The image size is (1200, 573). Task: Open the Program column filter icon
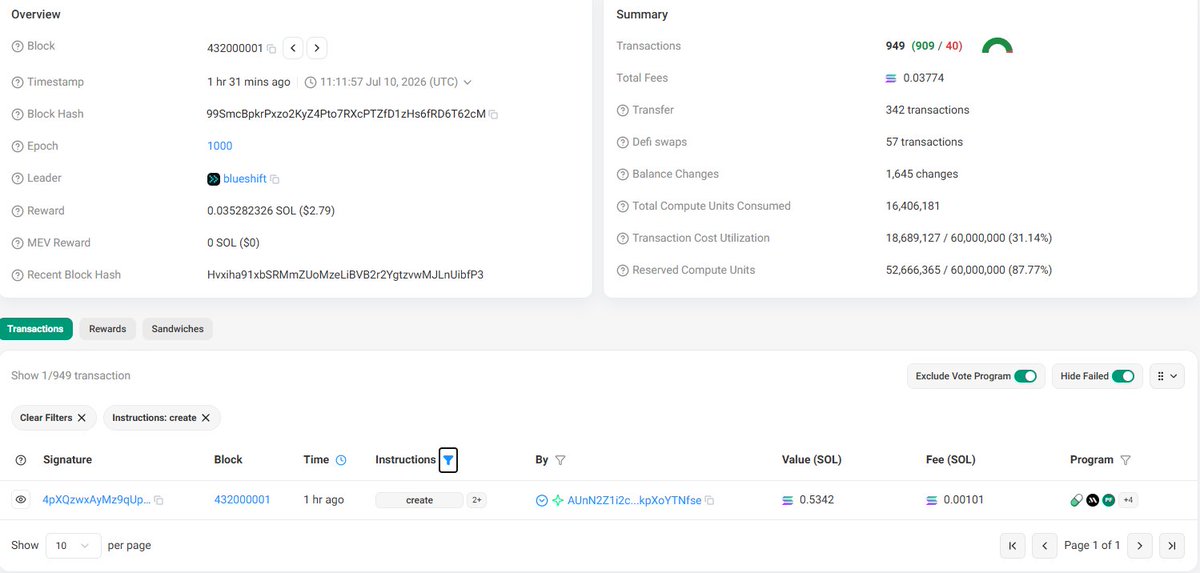pos(1126,460)
